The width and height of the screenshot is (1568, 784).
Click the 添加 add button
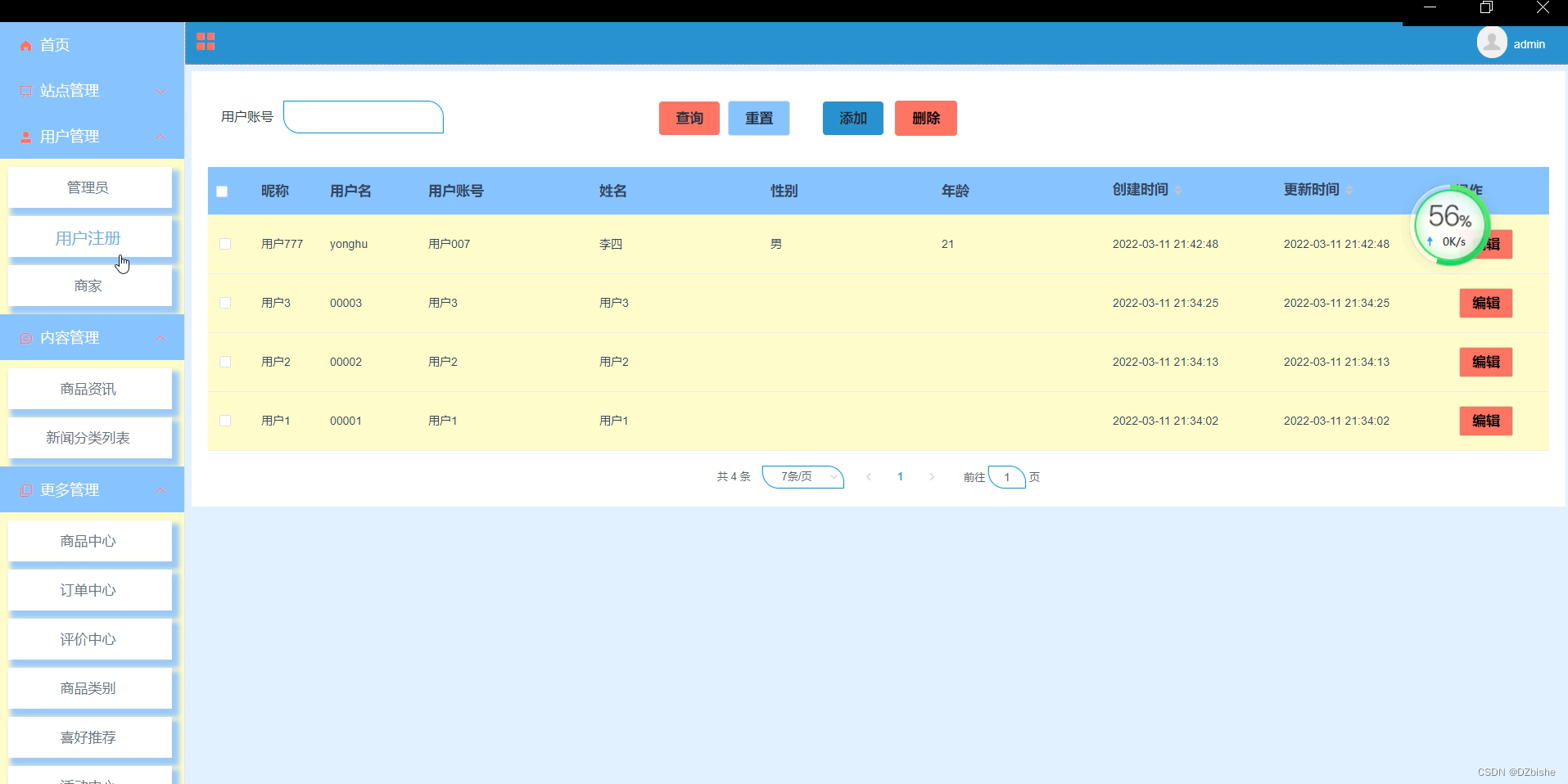pyautogui.click(x=853, y=118)
